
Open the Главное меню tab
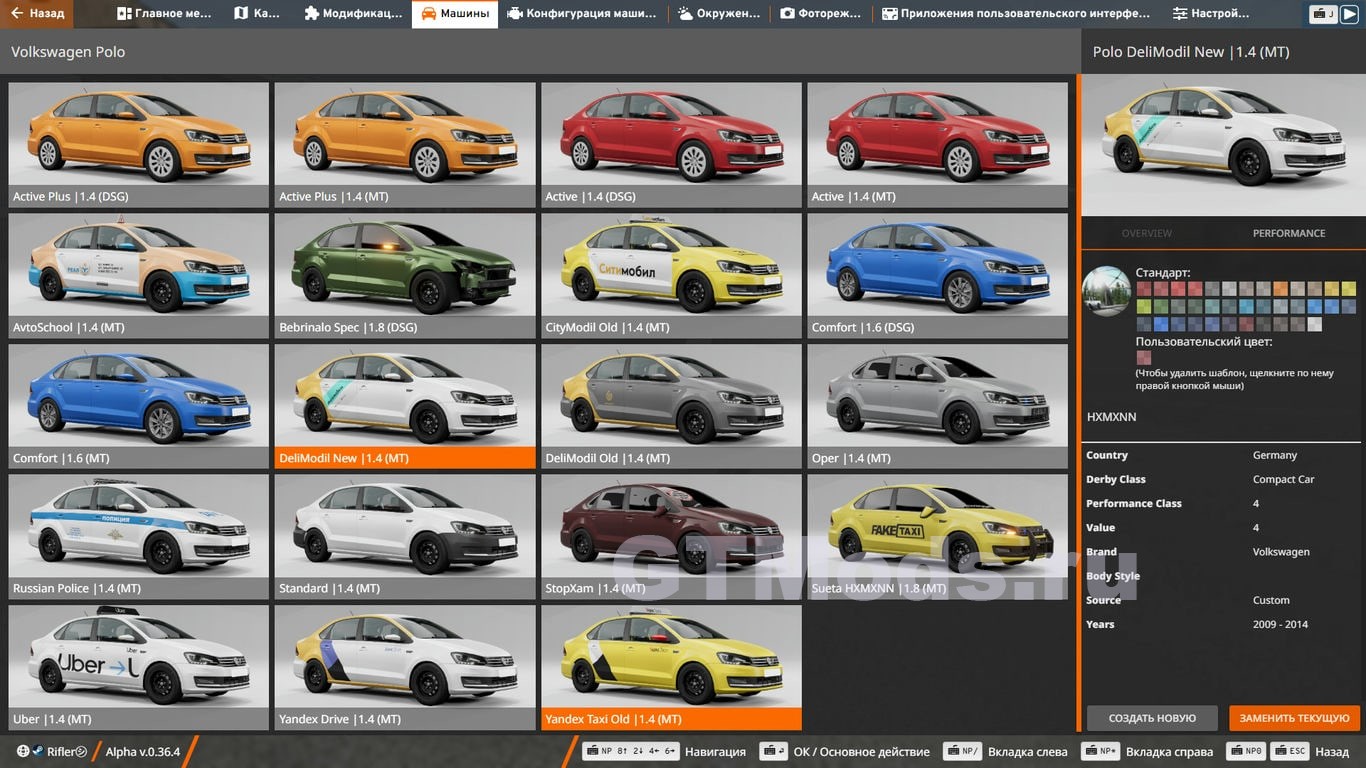pos(164,14)
